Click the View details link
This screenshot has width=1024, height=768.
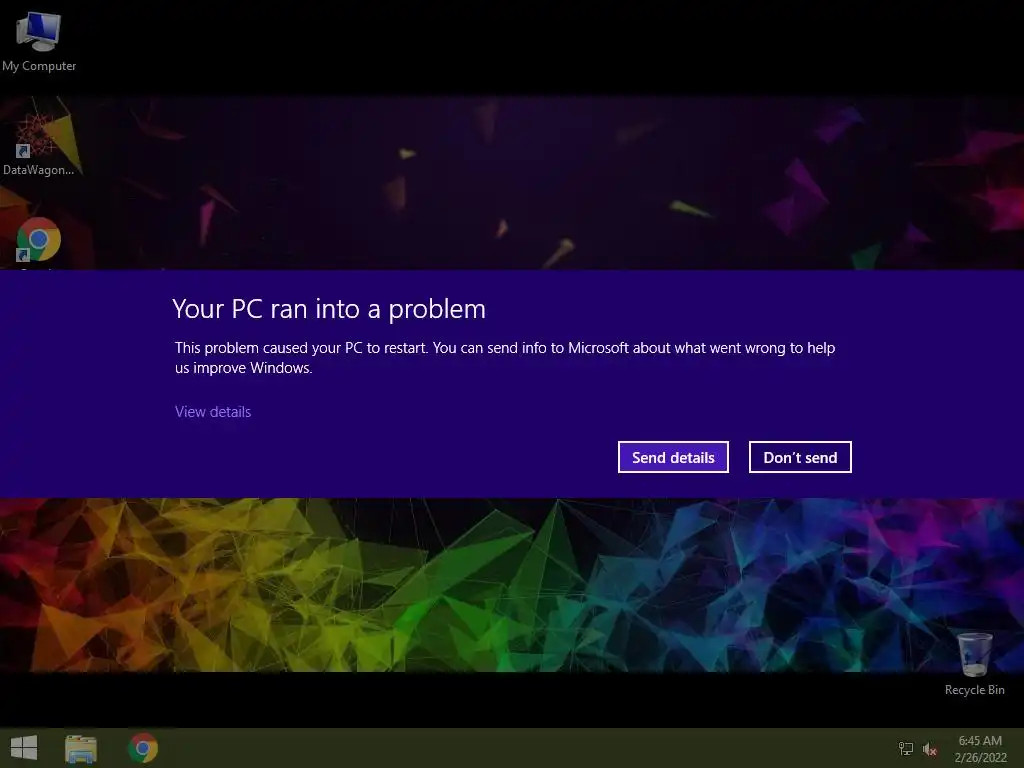pyautogui.click(x=213, y=411)
